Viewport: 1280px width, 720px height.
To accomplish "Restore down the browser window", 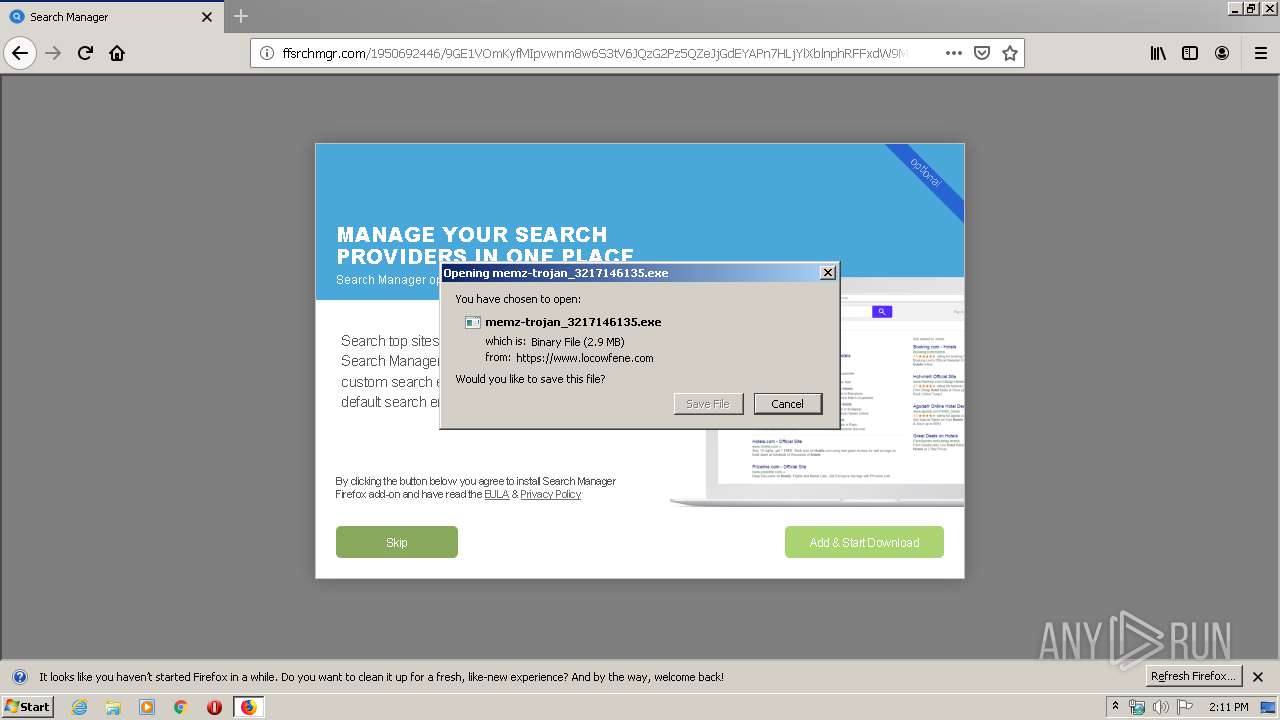I will (x=1250, y=8).
